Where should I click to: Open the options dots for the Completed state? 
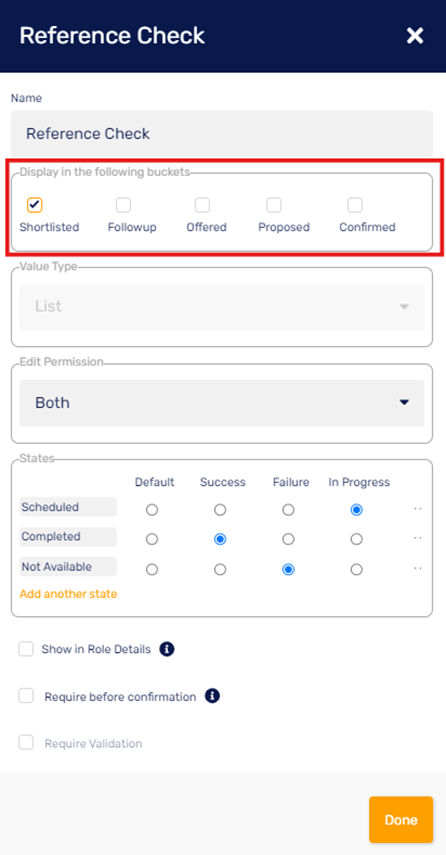[418, 538]
